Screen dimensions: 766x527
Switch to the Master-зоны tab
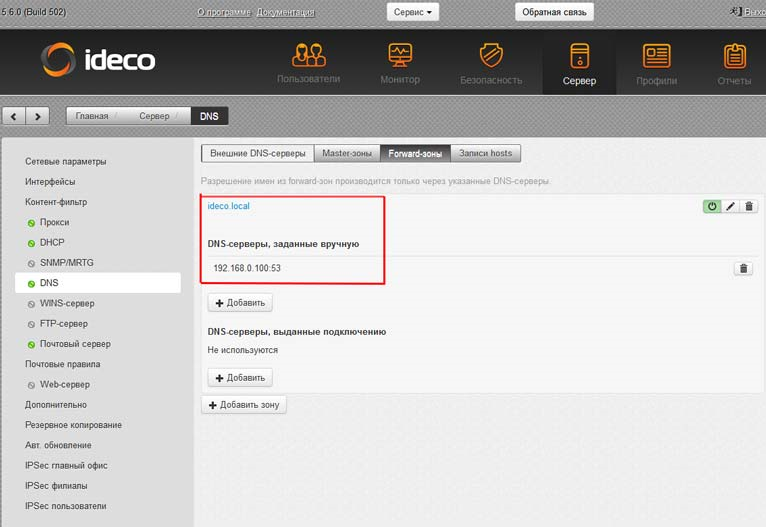click(x=347, y=153)
